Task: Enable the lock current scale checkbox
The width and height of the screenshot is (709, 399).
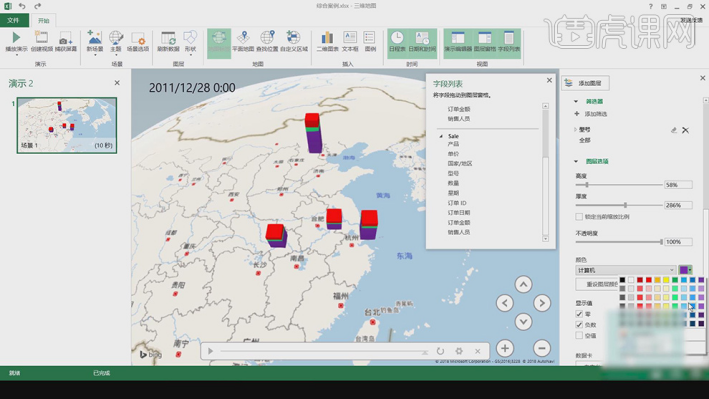Action: tap(579, 217)
